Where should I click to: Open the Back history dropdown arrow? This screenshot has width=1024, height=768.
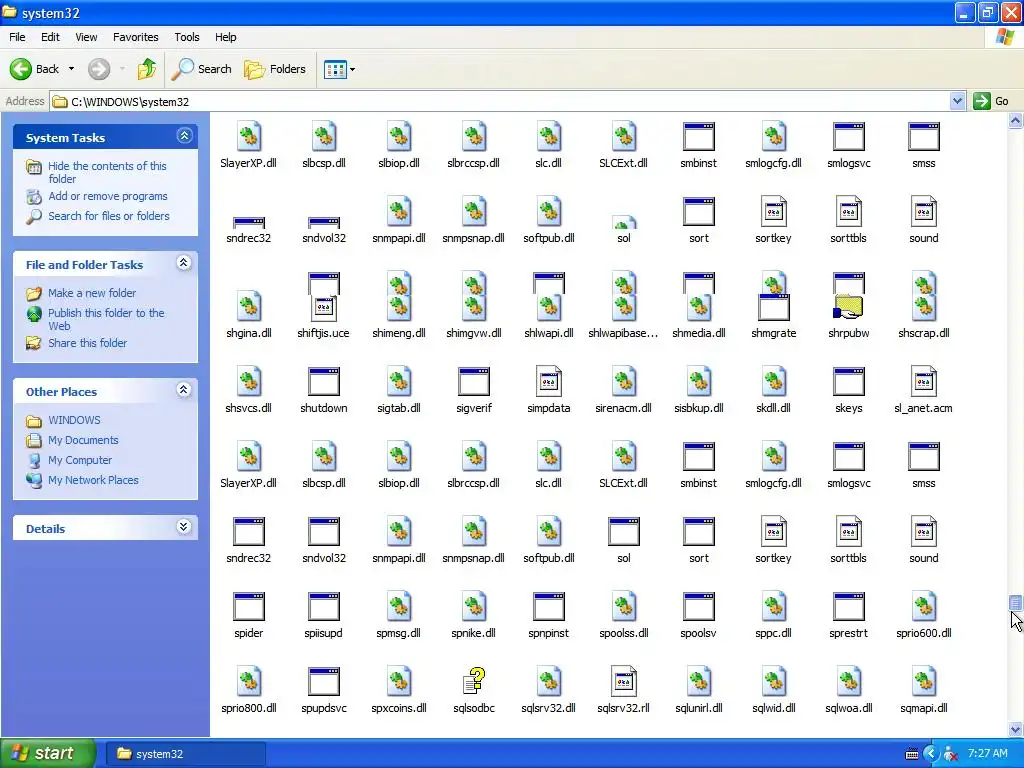tap(71, 69)
